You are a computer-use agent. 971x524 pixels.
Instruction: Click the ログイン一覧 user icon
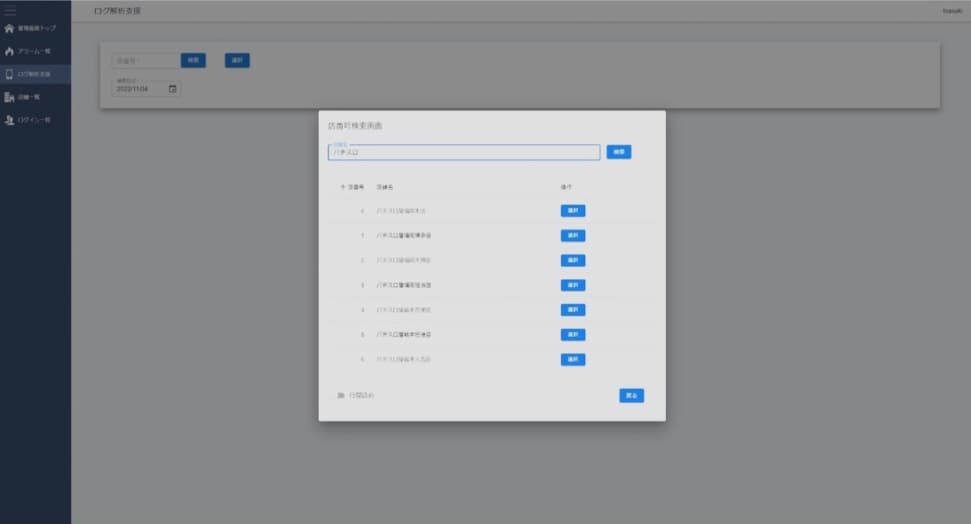(10, 120)
